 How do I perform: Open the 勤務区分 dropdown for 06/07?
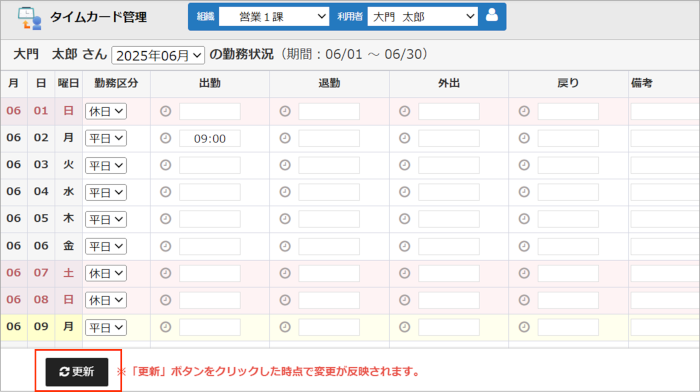click(x=106, y=273)
